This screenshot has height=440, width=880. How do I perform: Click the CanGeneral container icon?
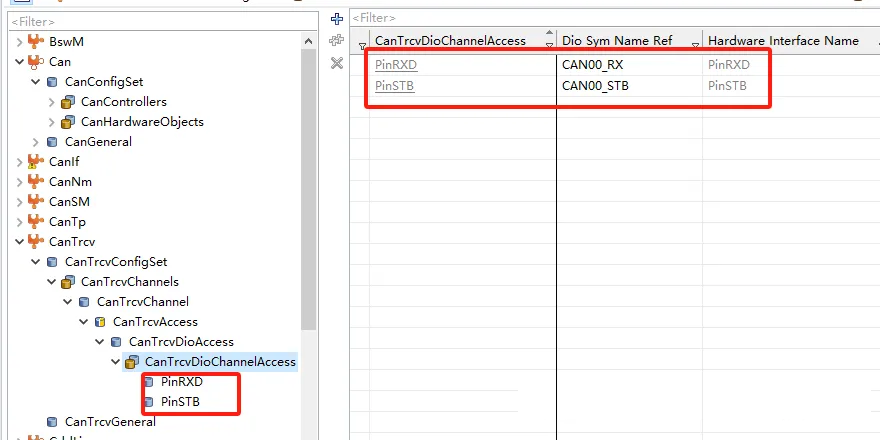click(52, 142)
